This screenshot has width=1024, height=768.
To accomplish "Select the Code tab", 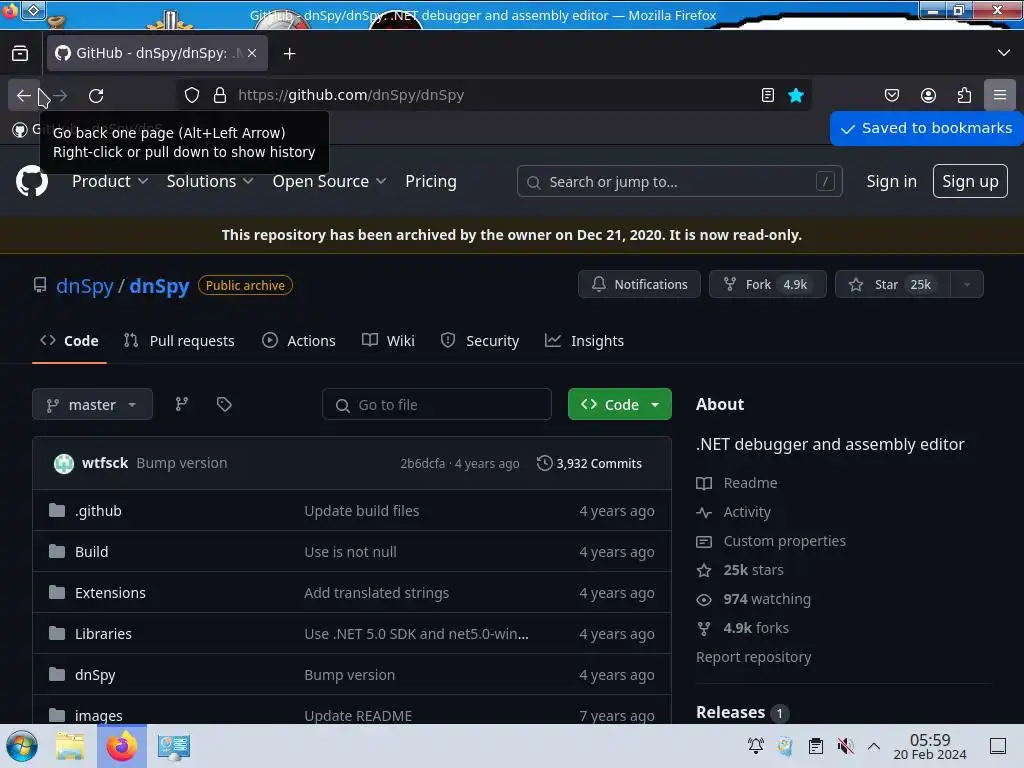I will click(69, 341).
